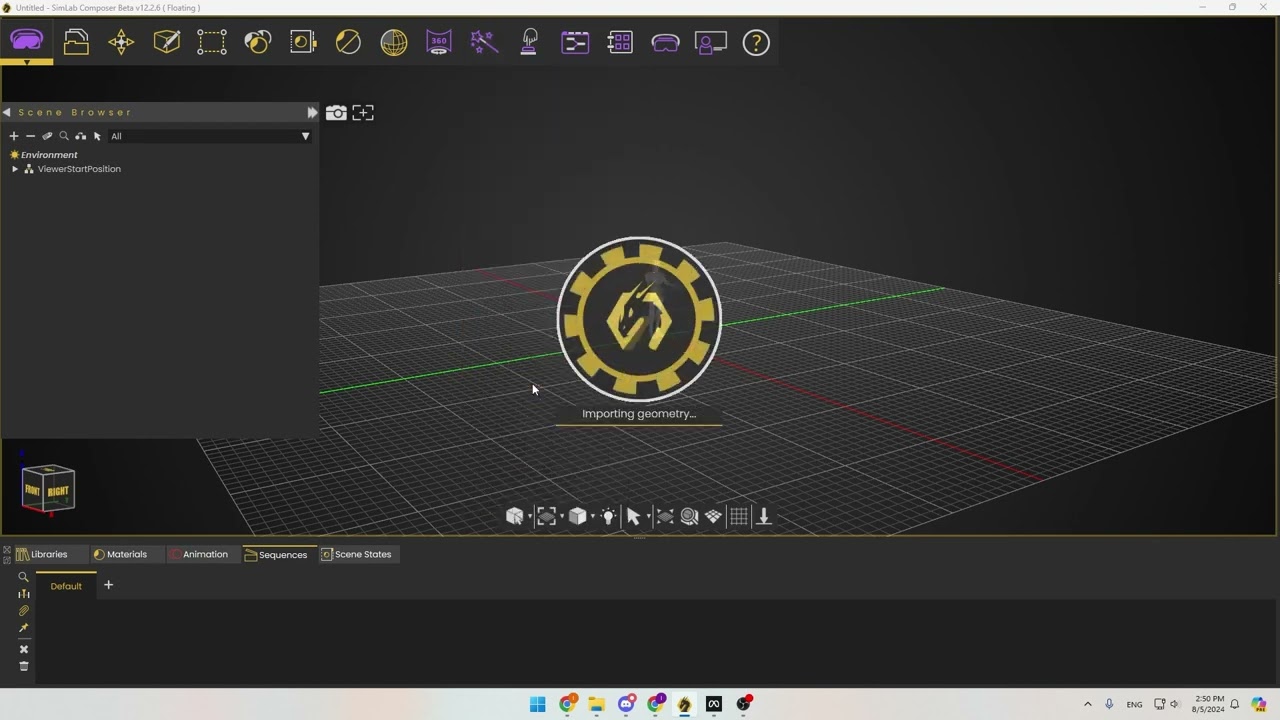Viewport: 1280px width, 720px height.
Task: Click the tag icon in Scene Browser toolbar
Action: coord(47,136)
